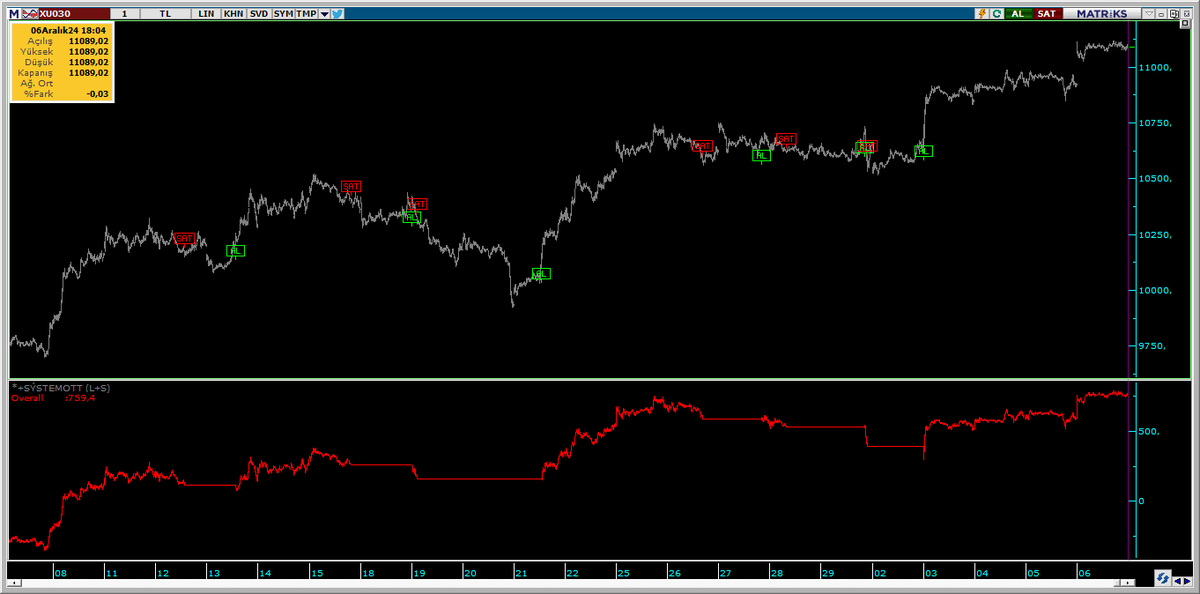The width and height of the screenshot is (1200, 594).
Task: Select the AL signal marker near day 21
Action: (541, 274)
